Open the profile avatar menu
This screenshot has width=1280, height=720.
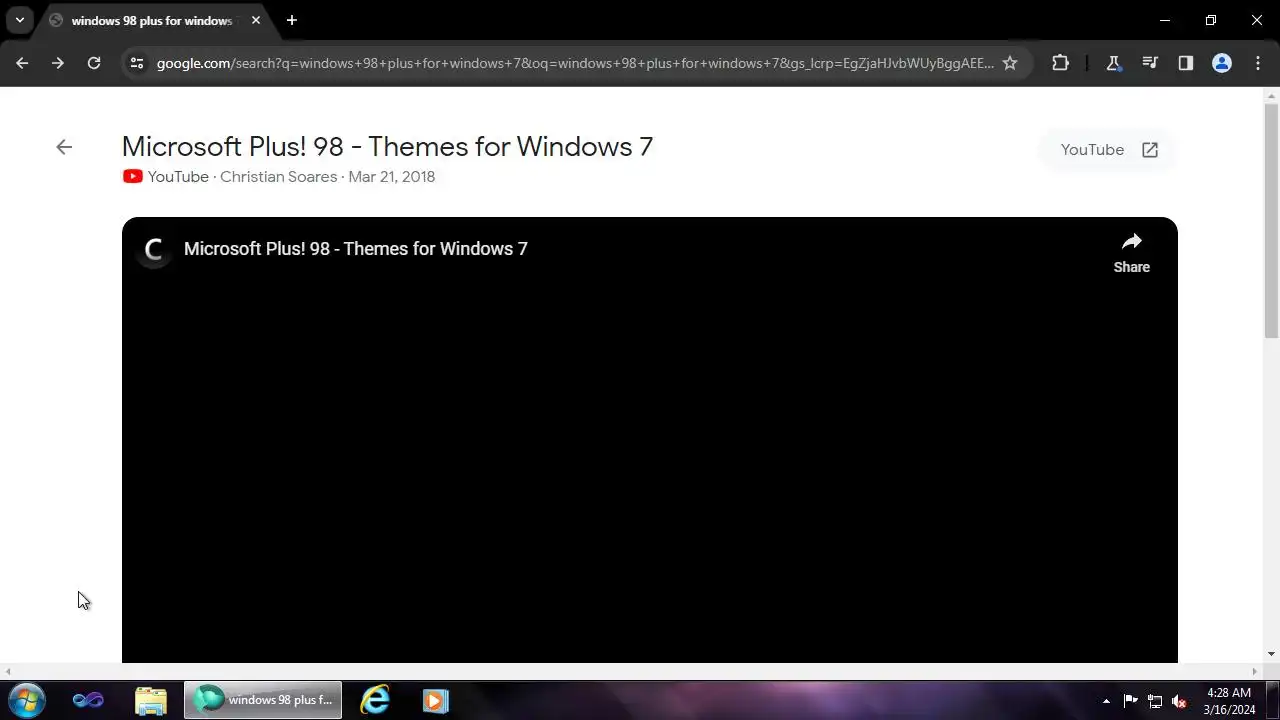pyautogui.click(x=1222, y=63)
